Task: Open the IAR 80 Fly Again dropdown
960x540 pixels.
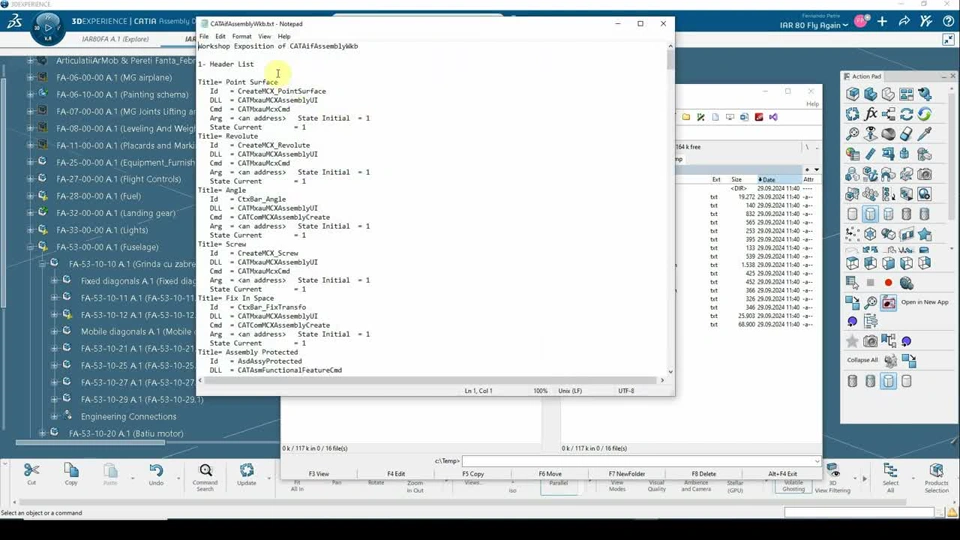Action: click(814, 25)
